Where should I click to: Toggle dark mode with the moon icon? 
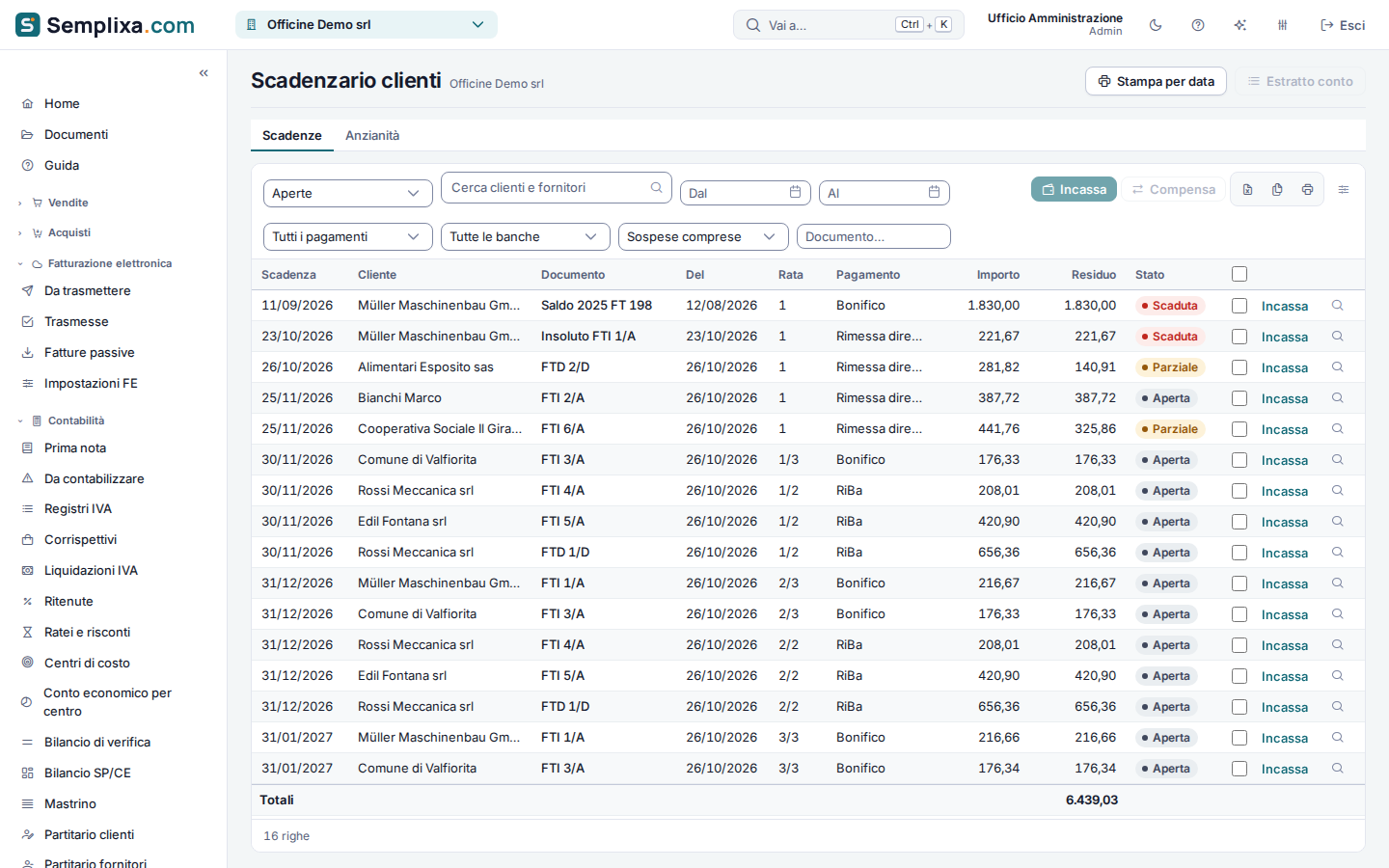click(x=1156, y=25)
